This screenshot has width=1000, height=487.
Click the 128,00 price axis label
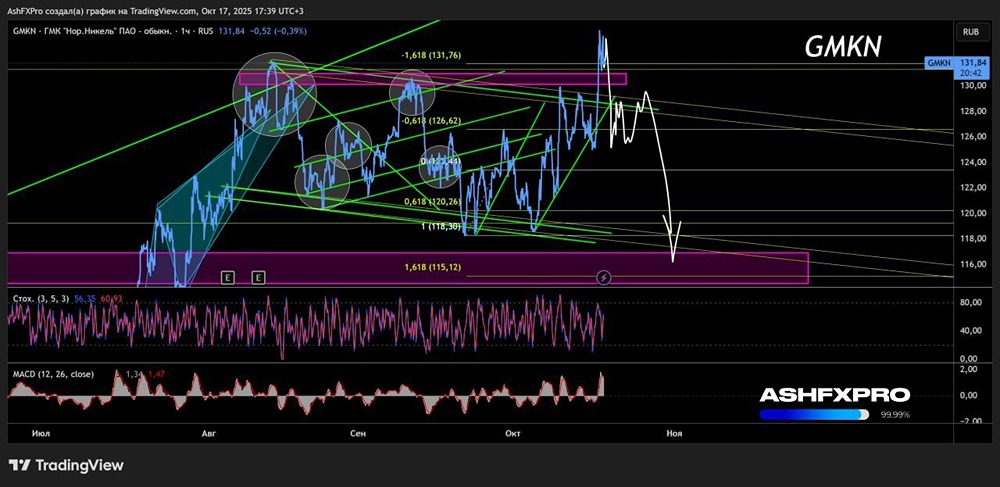pos(971,112)
